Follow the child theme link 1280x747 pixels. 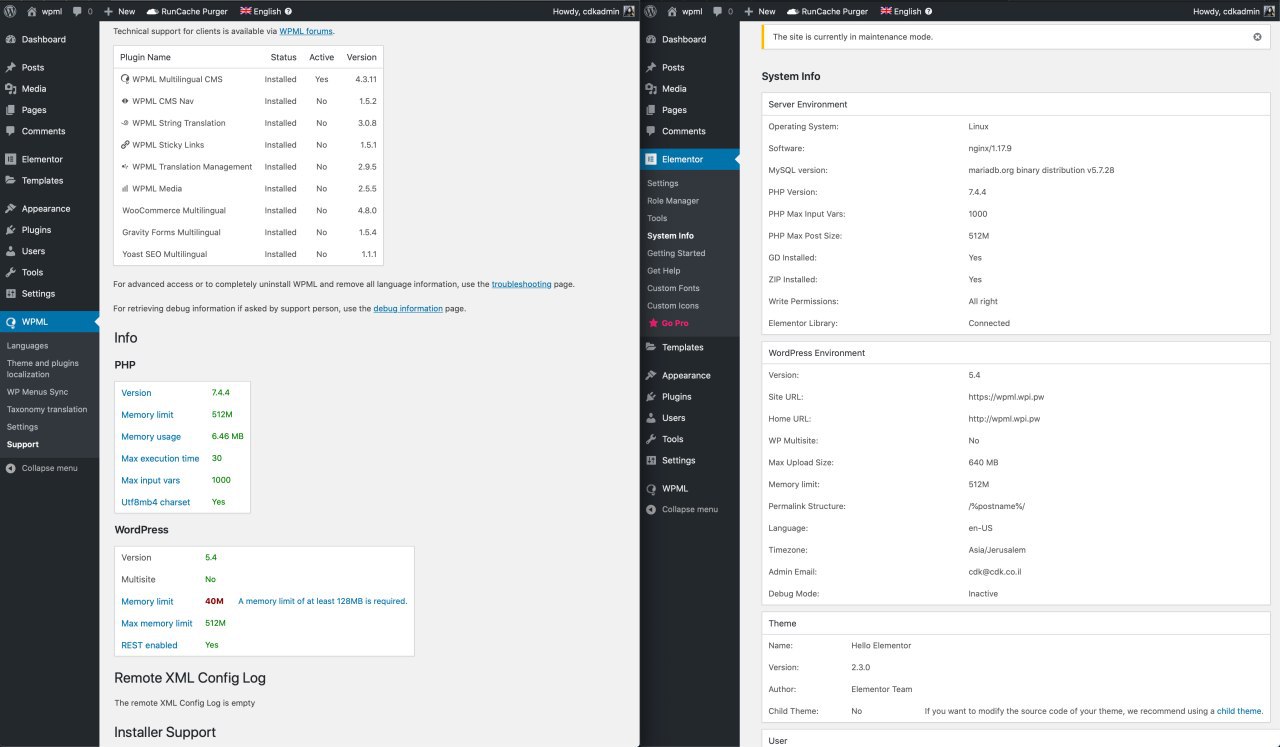pos(1239,711)
